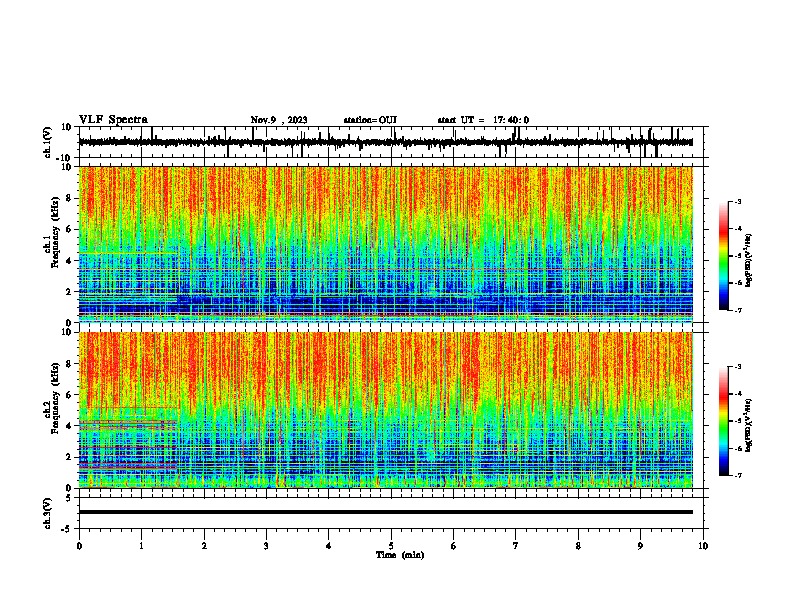Click the "ch.3(V)" axis label
792x612 pixels.
coord(48,514)
